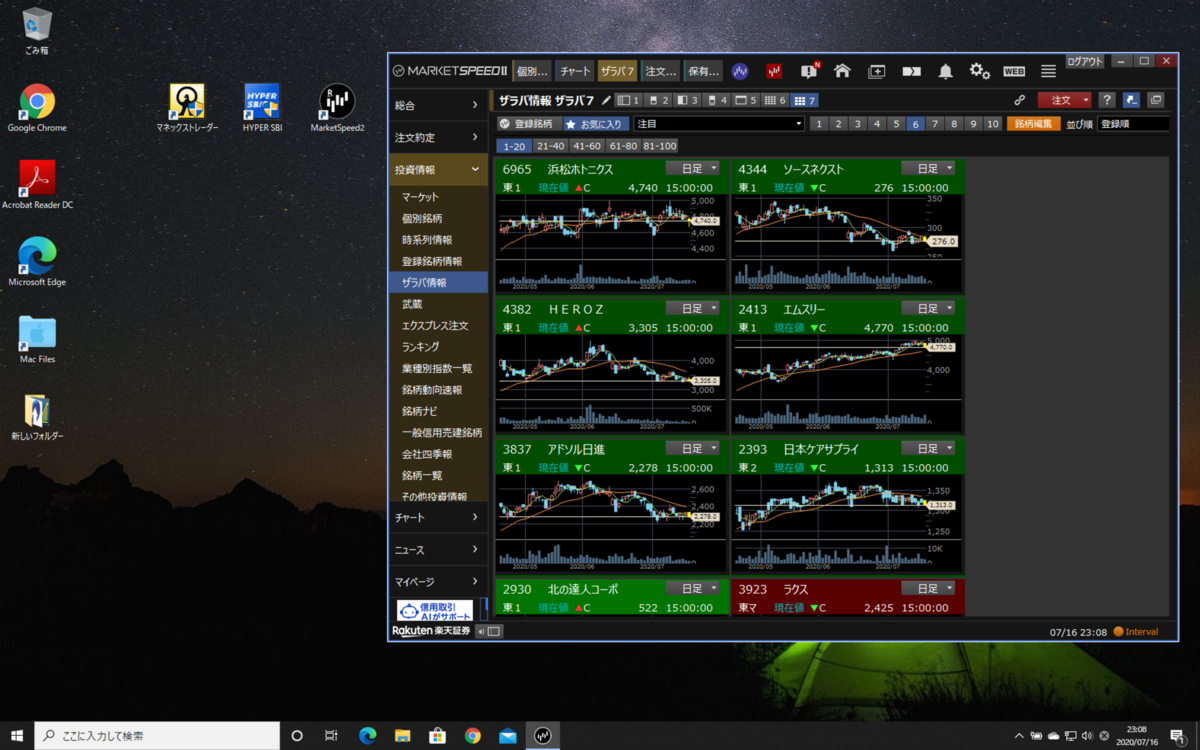Switch to panel layout 1
This screenshot has width=1200, height=750.
click(628, 100)
